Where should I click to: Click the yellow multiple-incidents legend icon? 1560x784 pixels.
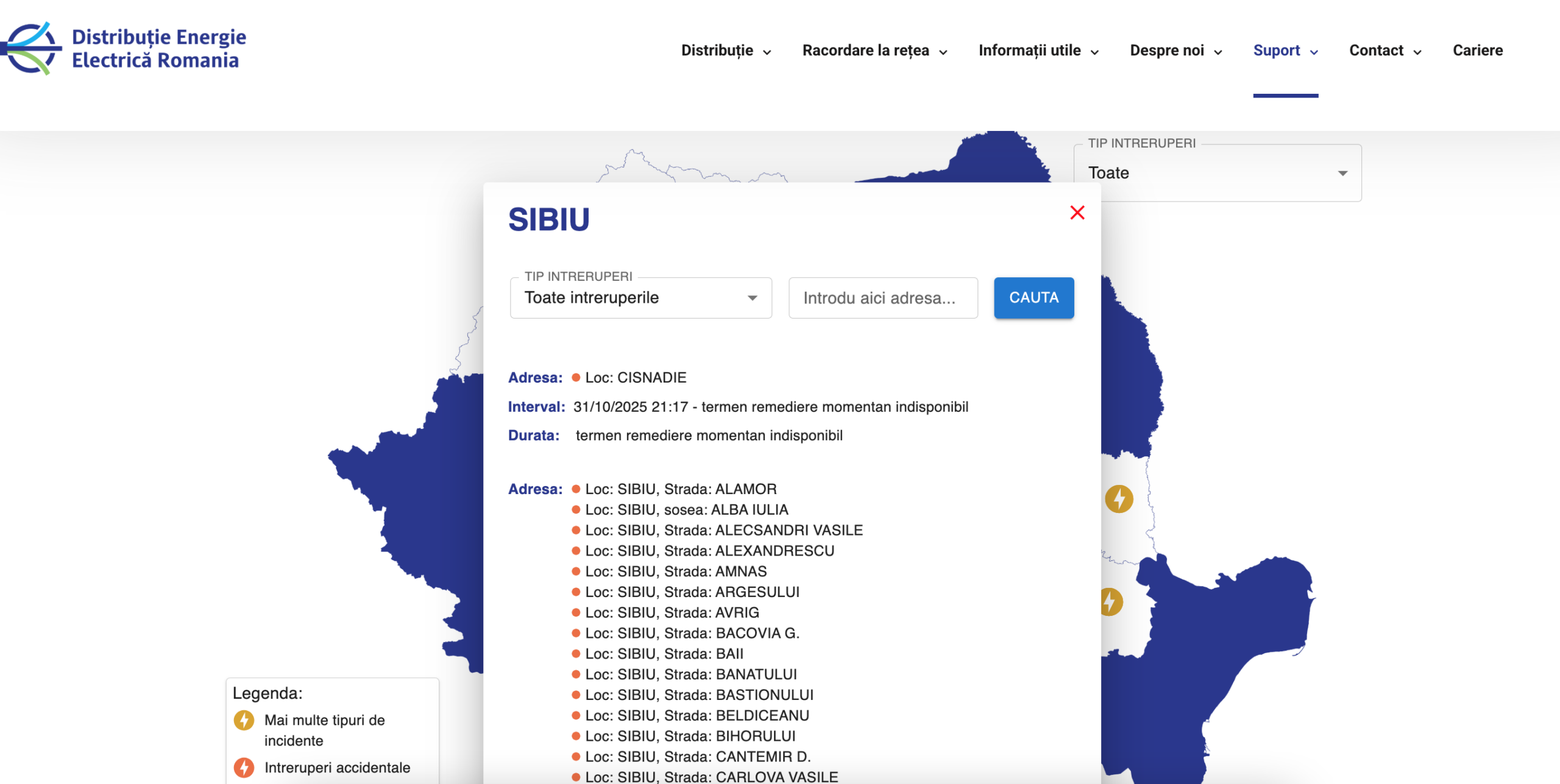coord(244,720)
